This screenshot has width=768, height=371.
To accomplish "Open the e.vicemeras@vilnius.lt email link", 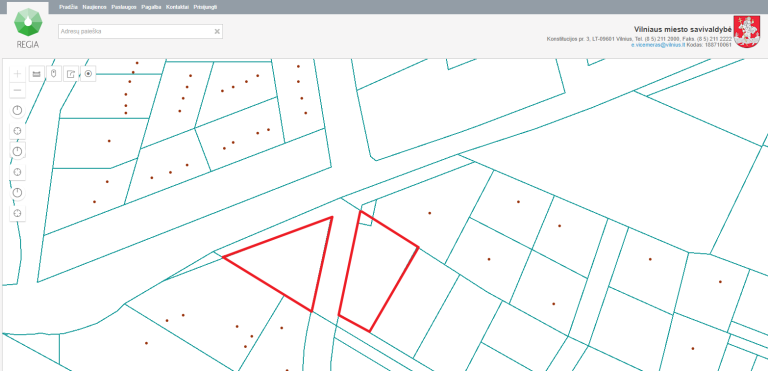I will [x=658, y=45].
